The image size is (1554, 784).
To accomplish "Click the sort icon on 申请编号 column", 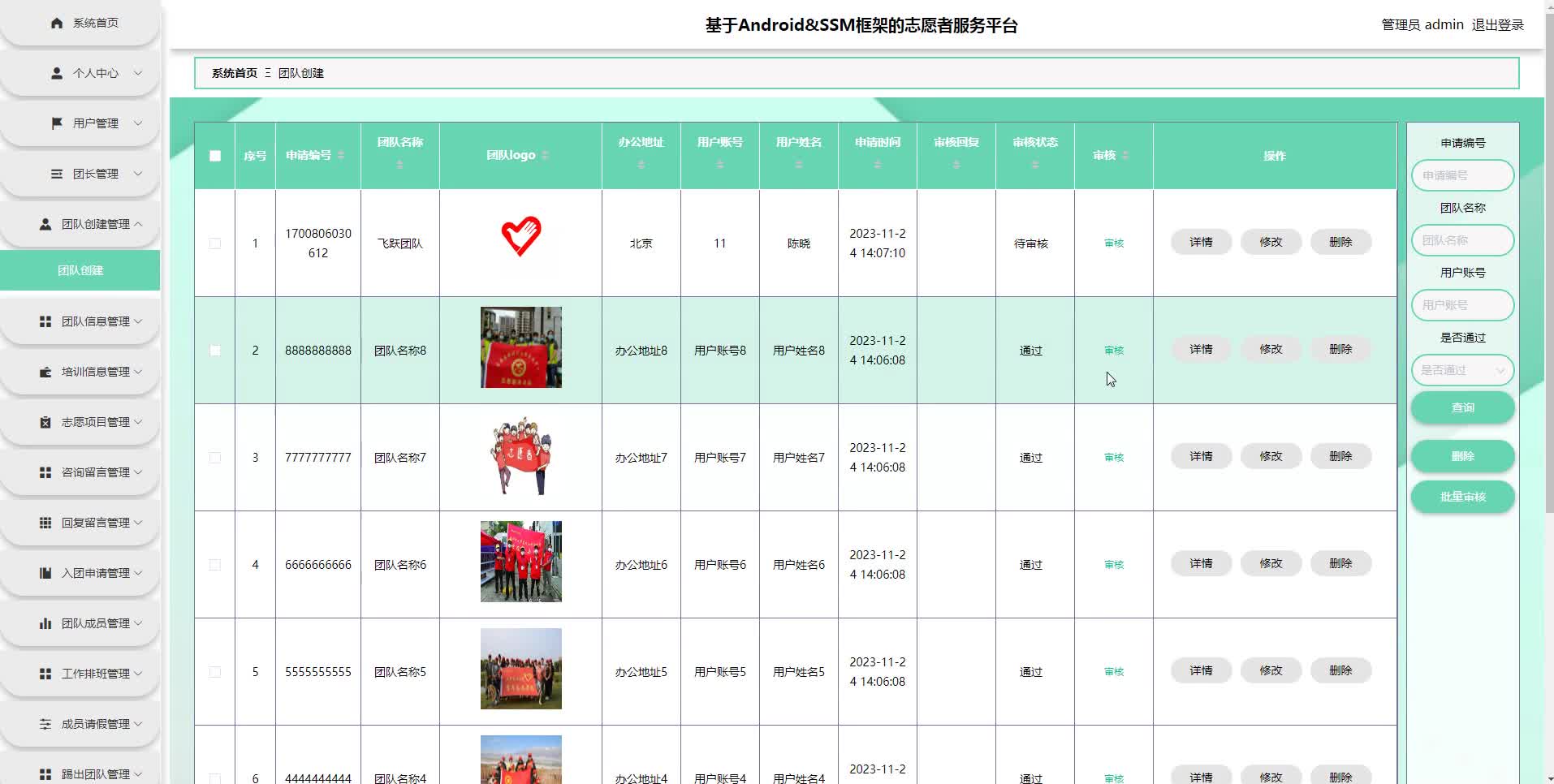I will click(341, 155).
